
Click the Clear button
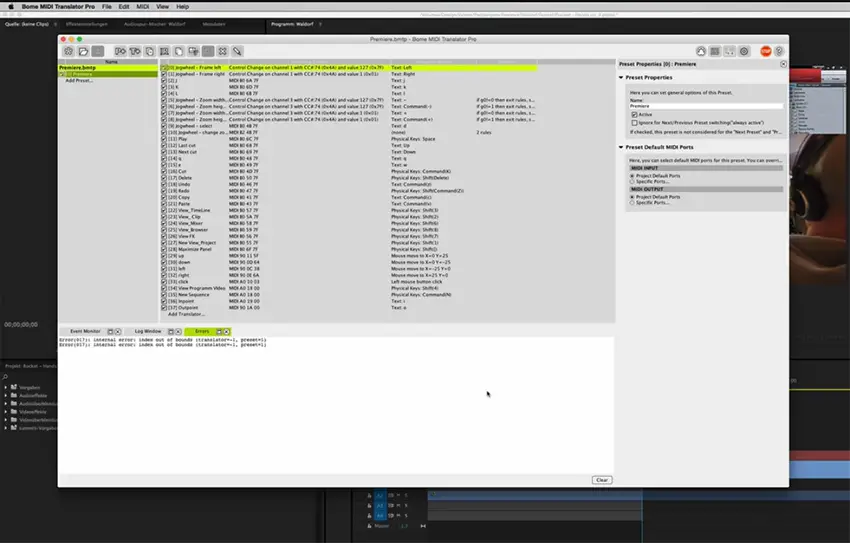(x=602, y=480)
